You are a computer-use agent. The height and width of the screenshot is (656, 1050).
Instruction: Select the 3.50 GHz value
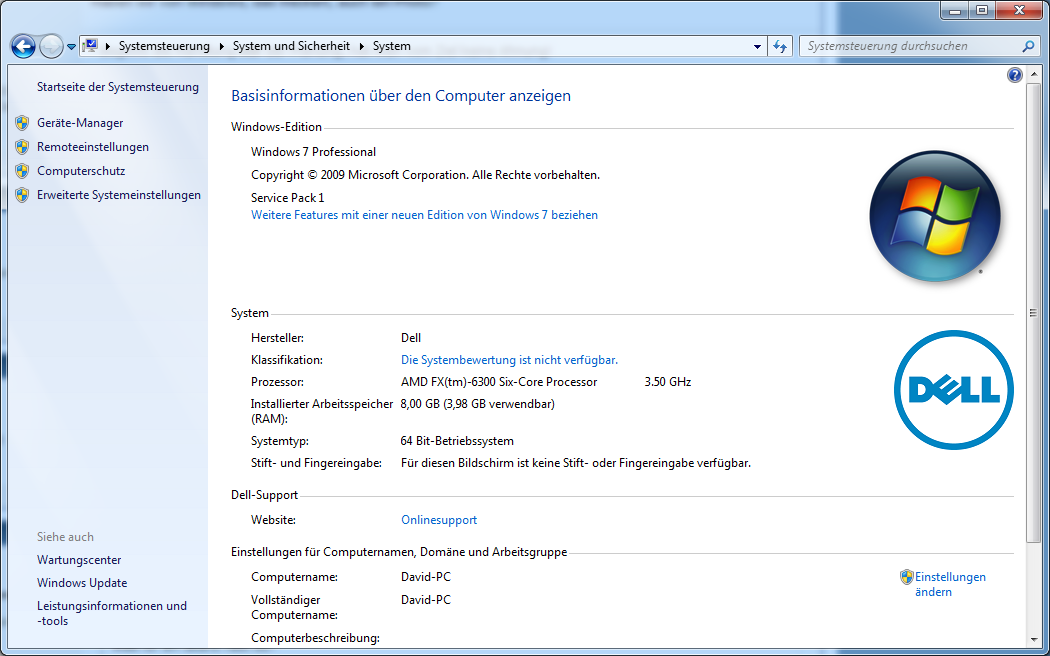[x=668, y=382]
